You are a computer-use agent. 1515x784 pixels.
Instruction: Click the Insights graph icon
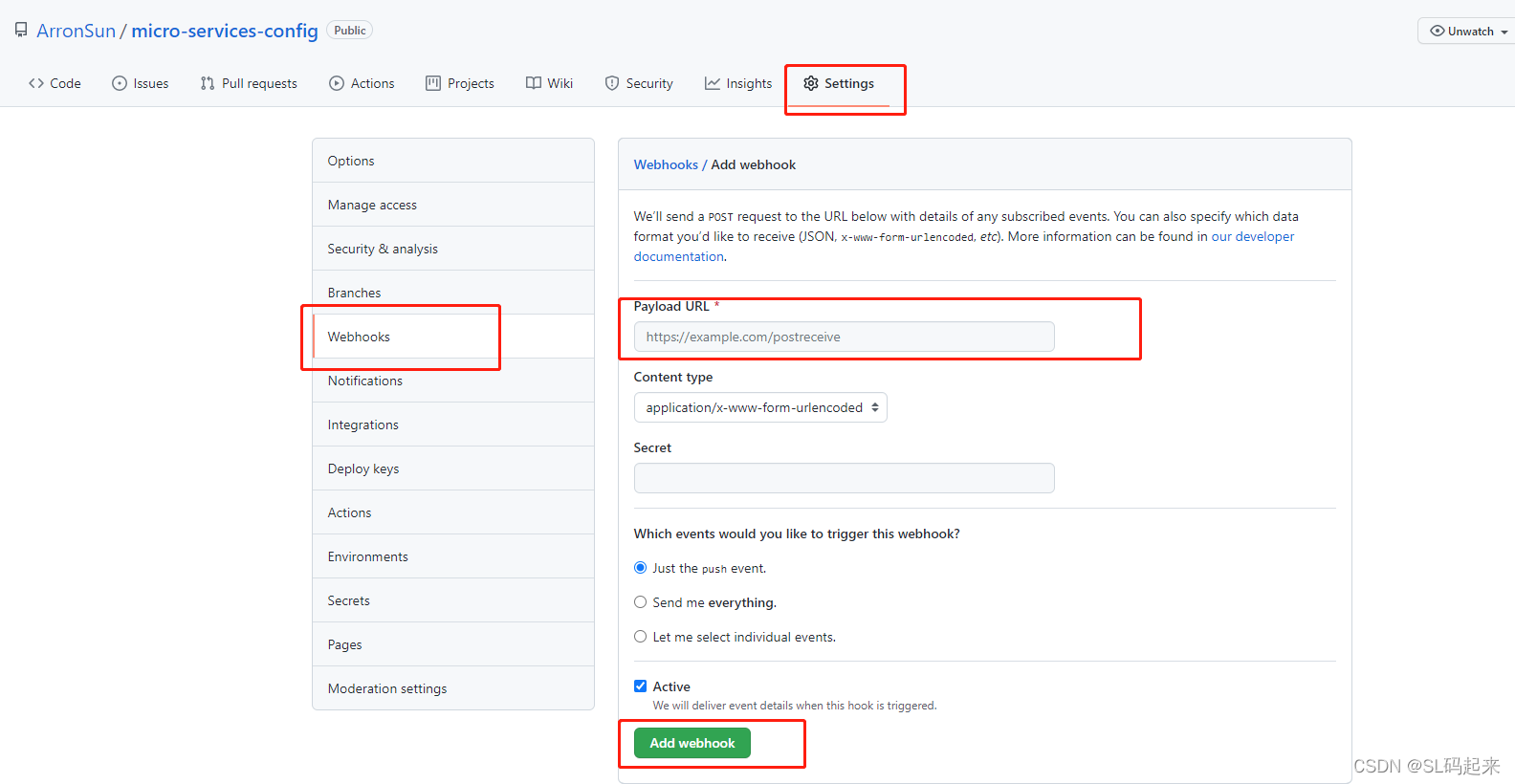713,83
